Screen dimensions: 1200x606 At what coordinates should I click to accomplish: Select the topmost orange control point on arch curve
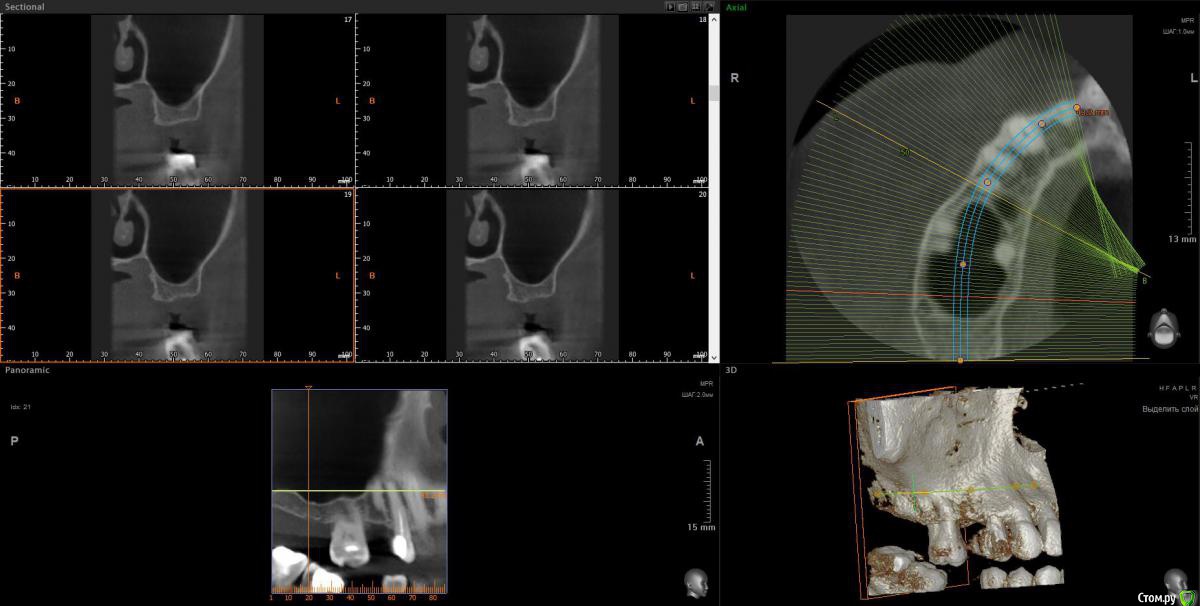pos(1077,107)
